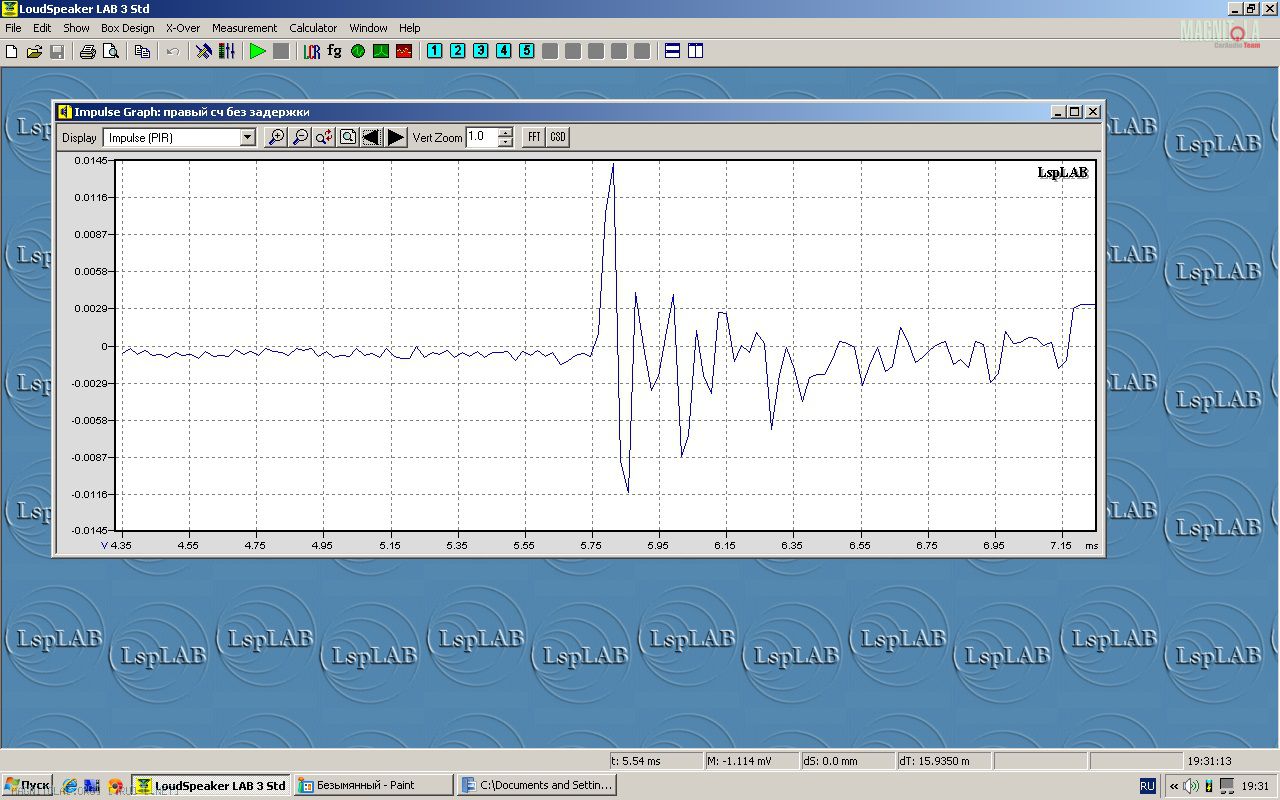Shift graph left with the black left arrow
Viewport: 1280px width, 800px height.
point(371,137)
